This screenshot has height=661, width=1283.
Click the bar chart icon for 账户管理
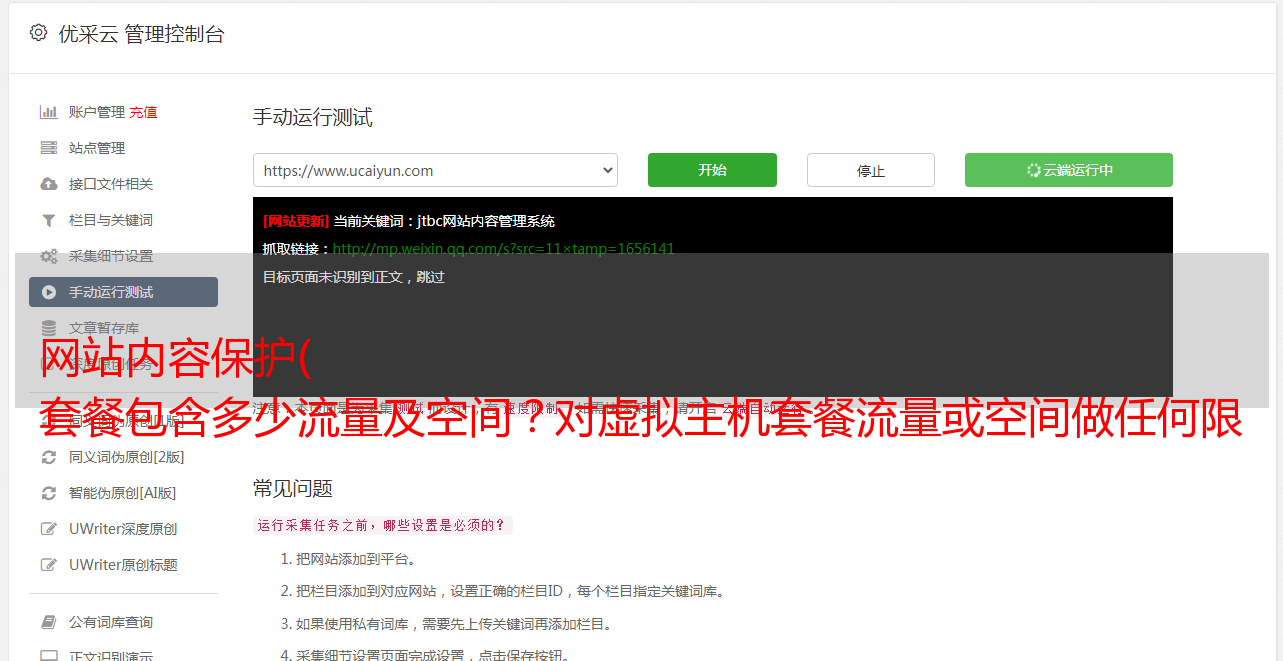click(48, 112)
